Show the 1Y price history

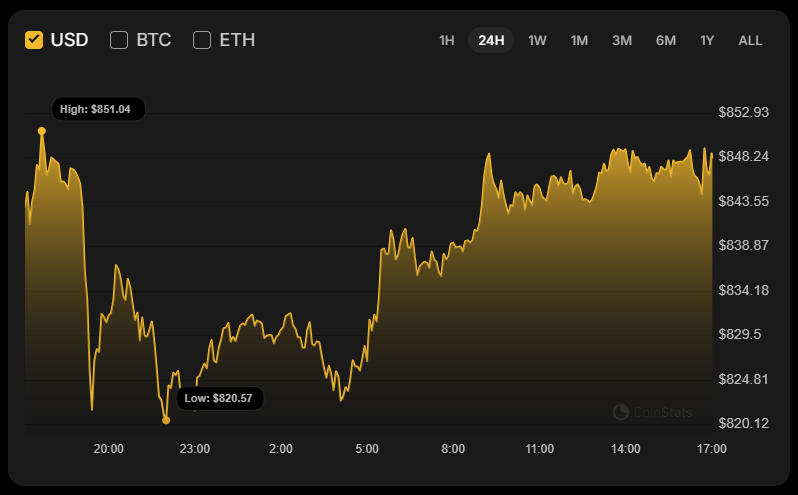click(x=707, y=40)
